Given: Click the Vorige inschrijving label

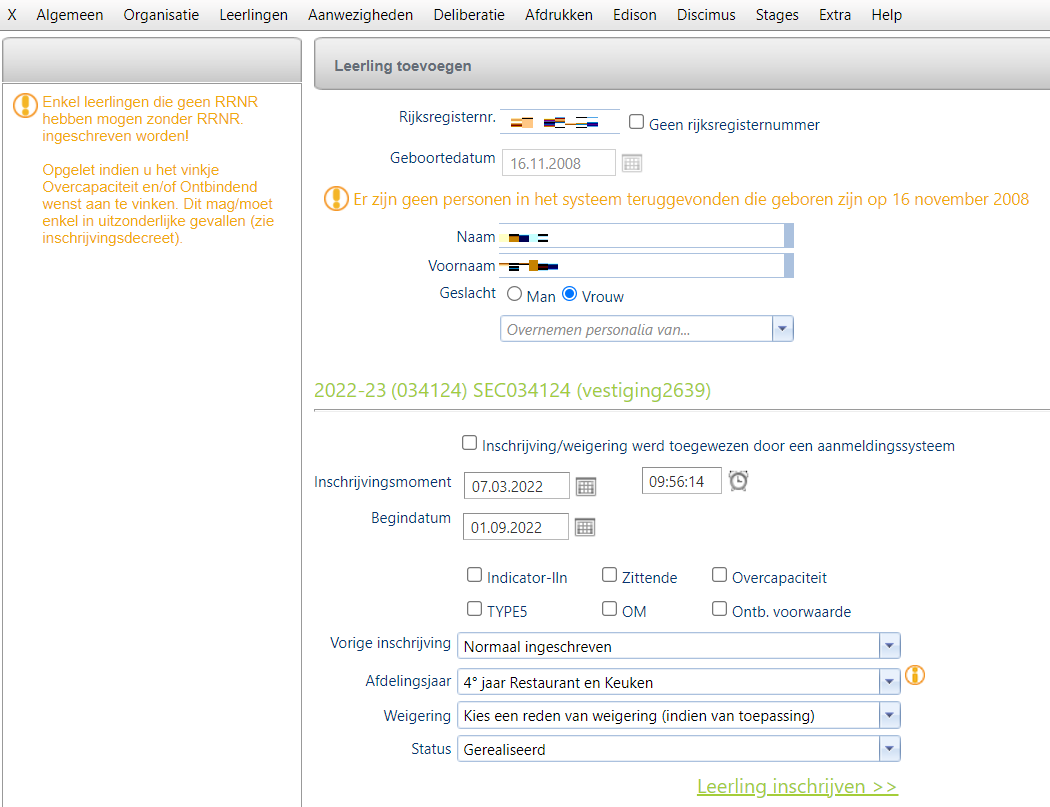Looking at the screenshot, I should click(390, 642).
